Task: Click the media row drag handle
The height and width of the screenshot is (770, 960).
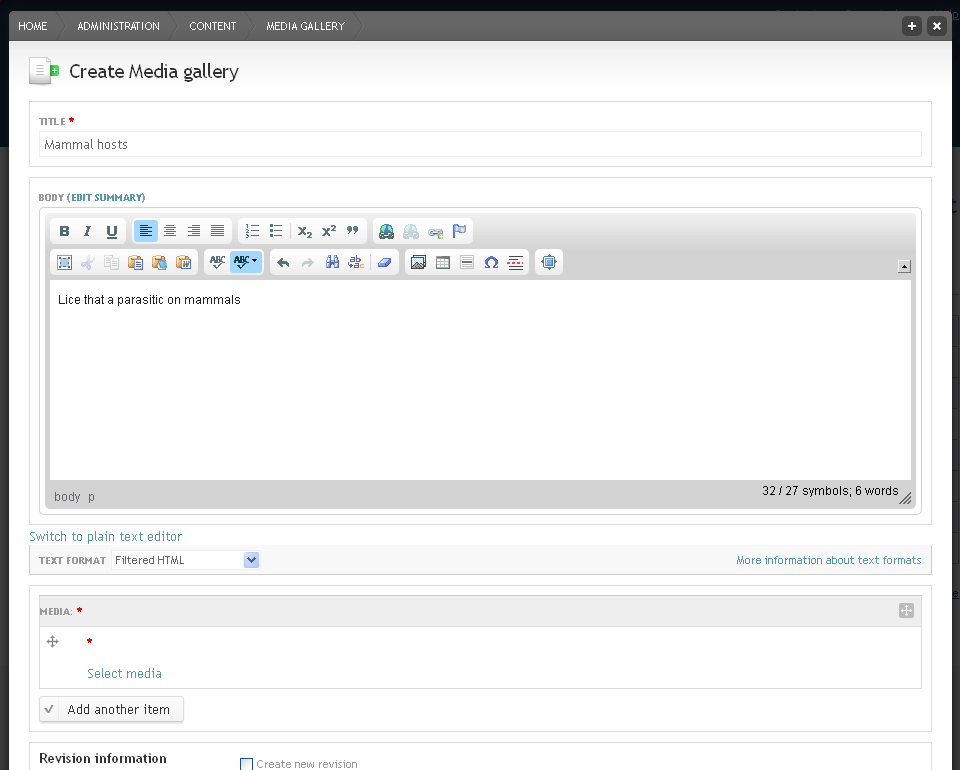Action: pyautogui.click(x=53, y=641)
